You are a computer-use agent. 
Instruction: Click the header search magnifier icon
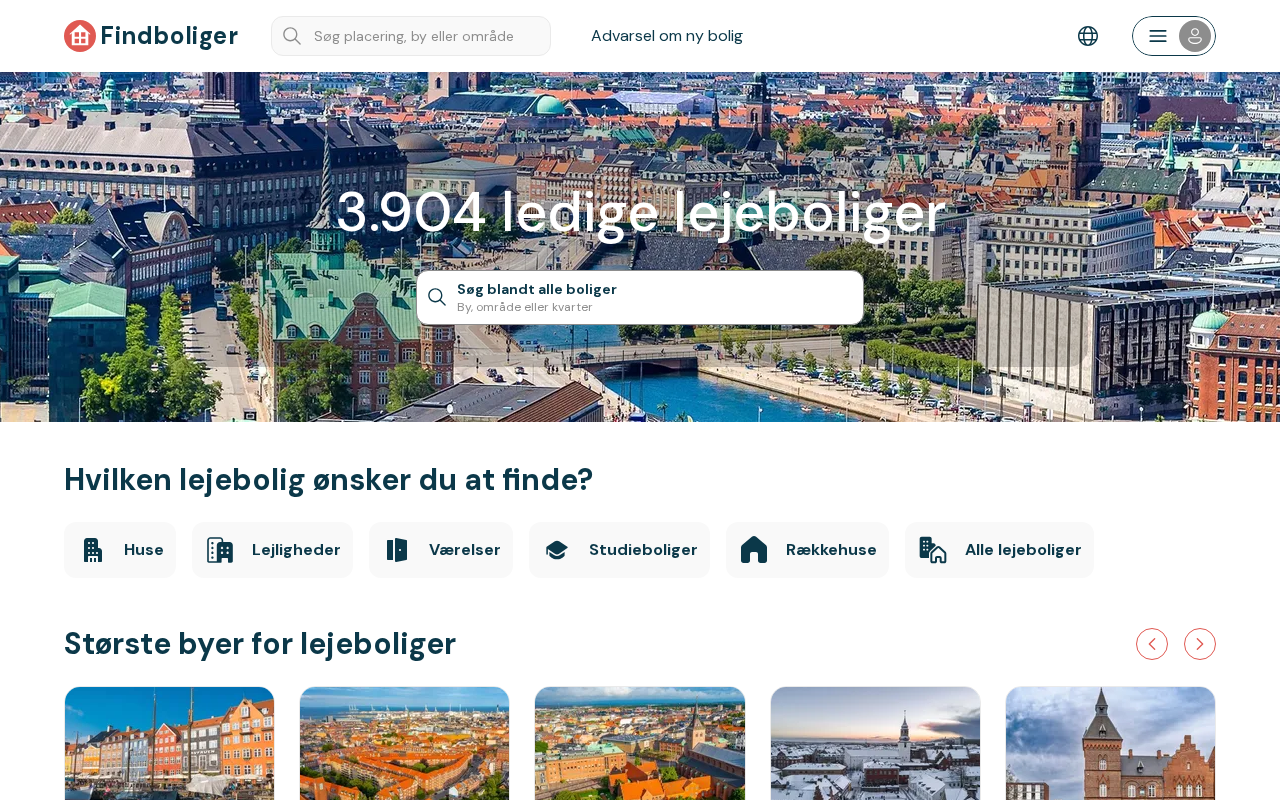[292, 36]
